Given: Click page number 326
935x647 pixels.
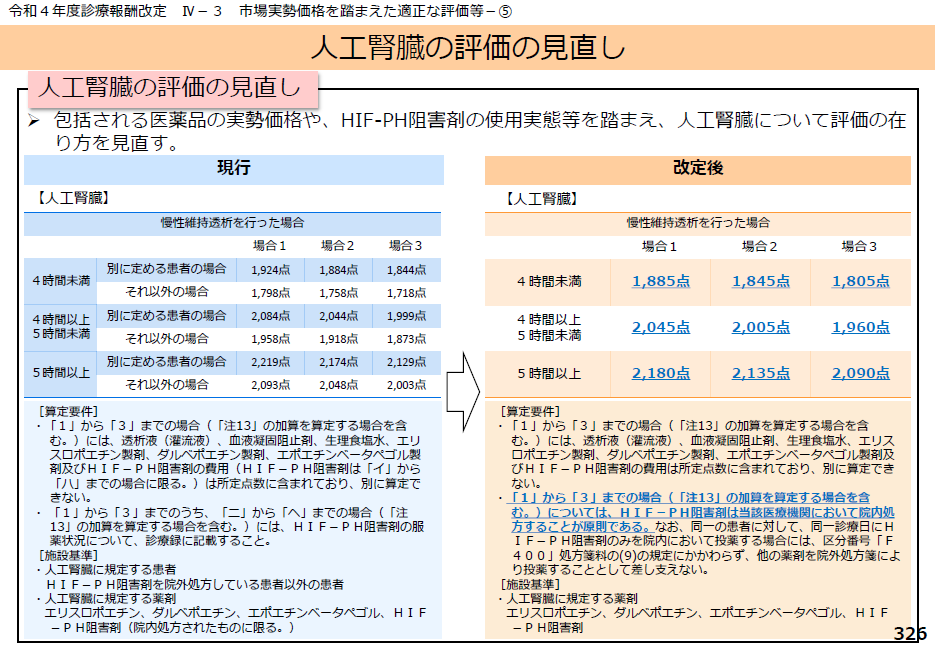Looking at the screenshot, I should 909,634.
